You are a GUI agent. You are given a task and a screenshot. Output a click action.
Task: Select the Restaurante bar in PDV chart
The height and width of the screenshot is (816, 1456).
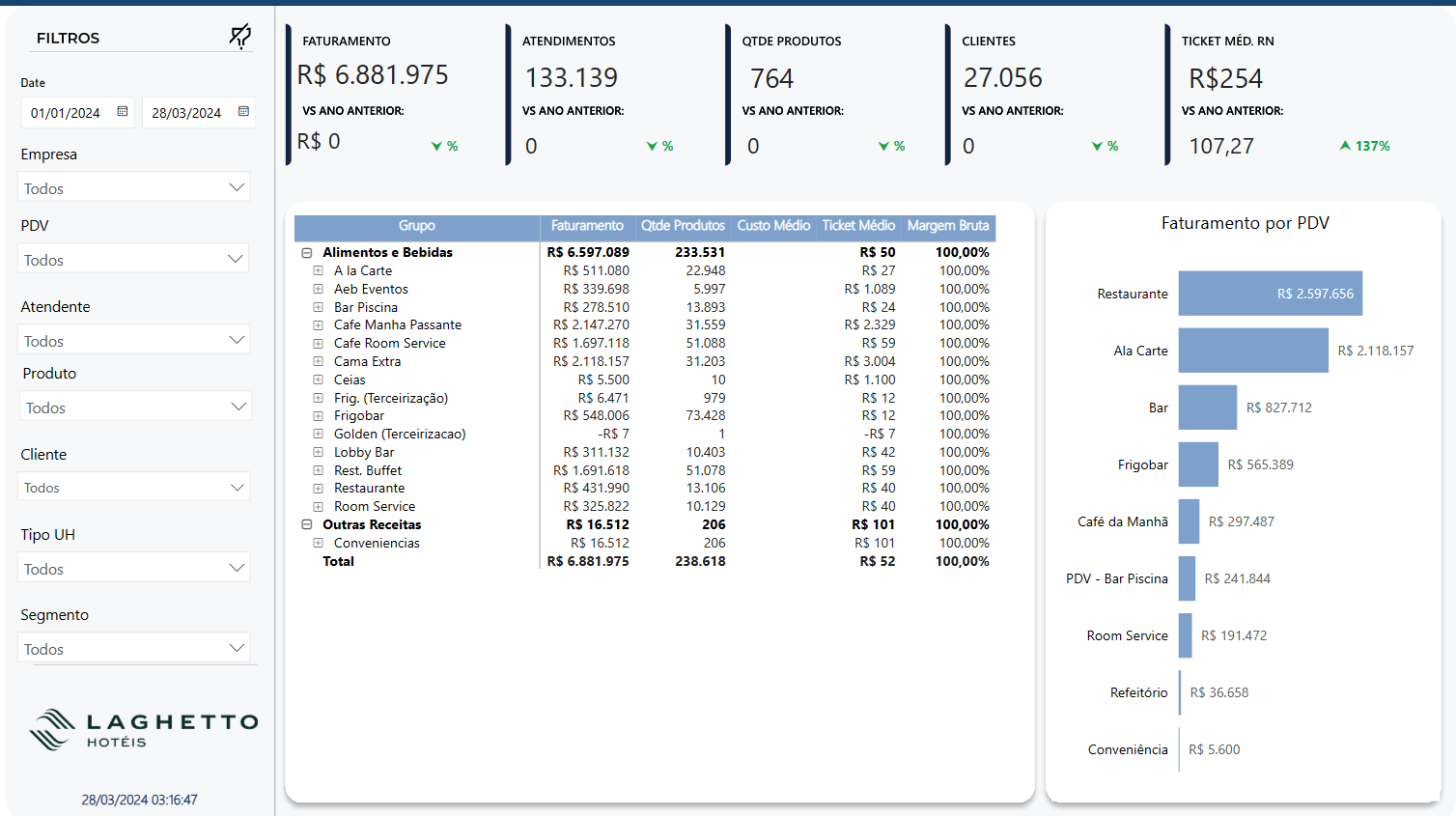pyautogui.click(x=1271, y=294)
